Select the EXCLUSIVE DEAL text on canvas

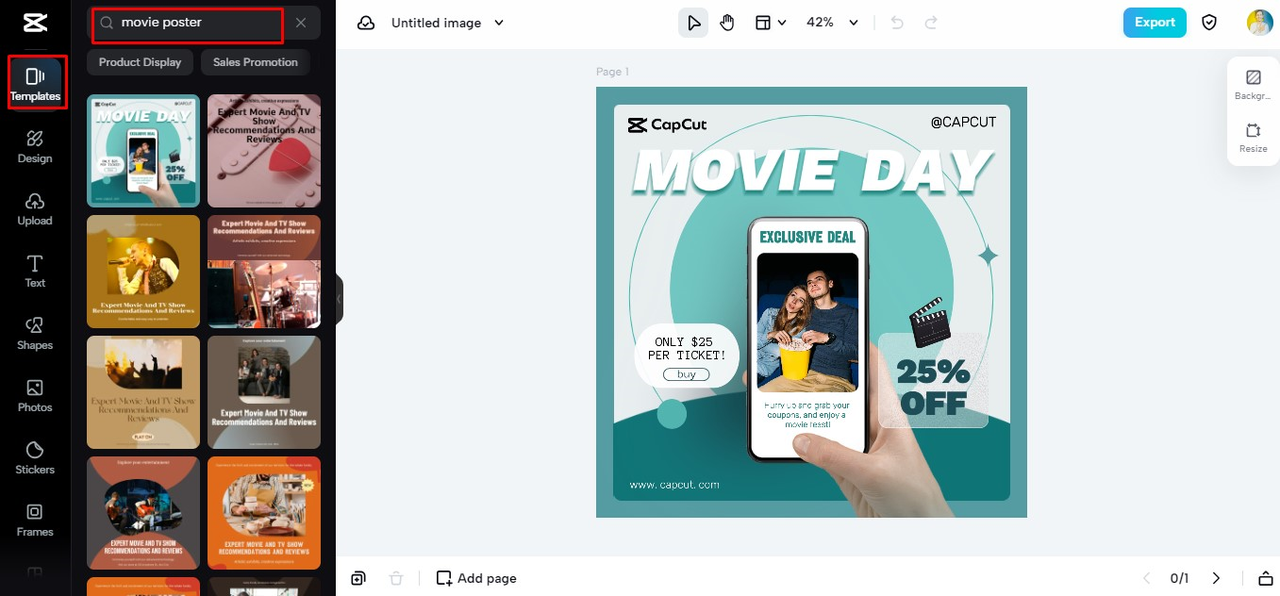click(808, 237)
